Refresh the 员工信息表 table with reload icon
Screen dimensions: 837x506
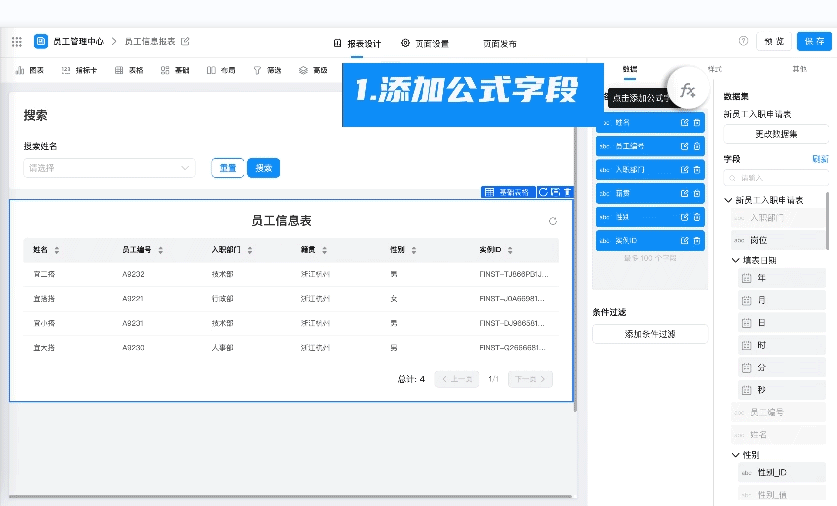tap(553, 221)
